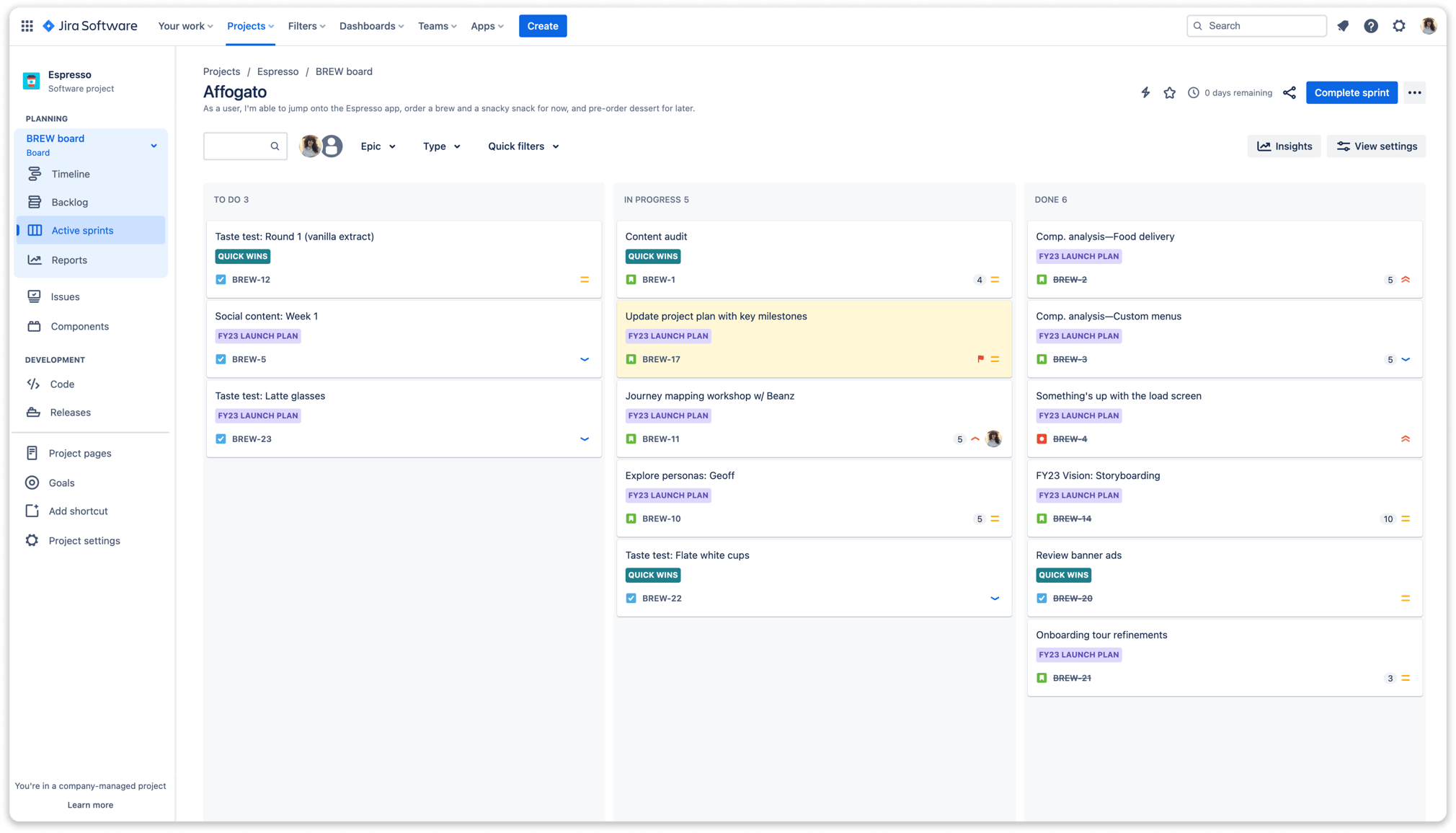Screen dimensions: 1456x833
Task: Click the Complete sprint button
Action: coord(1351,92)
